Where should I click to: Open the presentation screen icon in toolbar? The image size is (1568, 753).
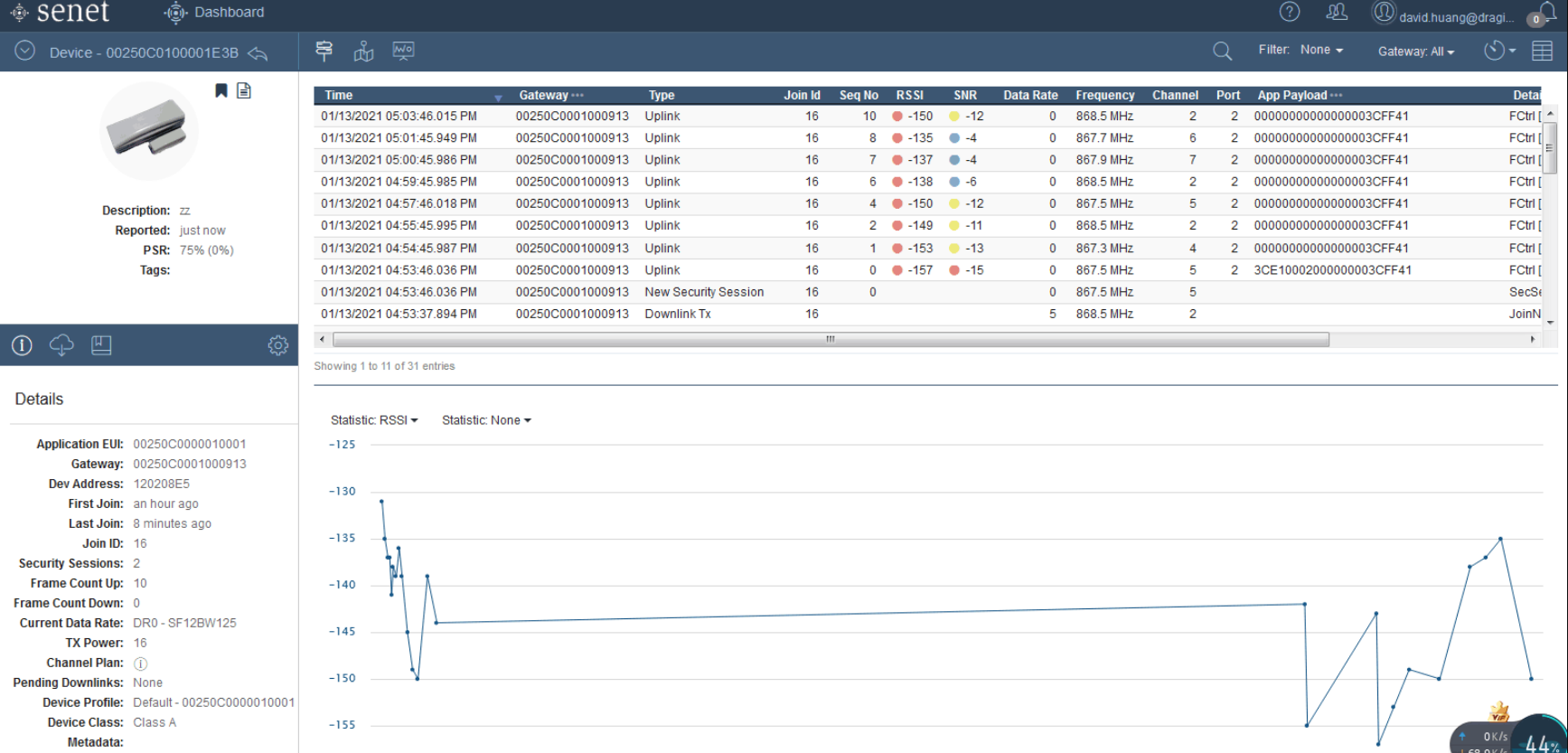[x=403, y=52]
